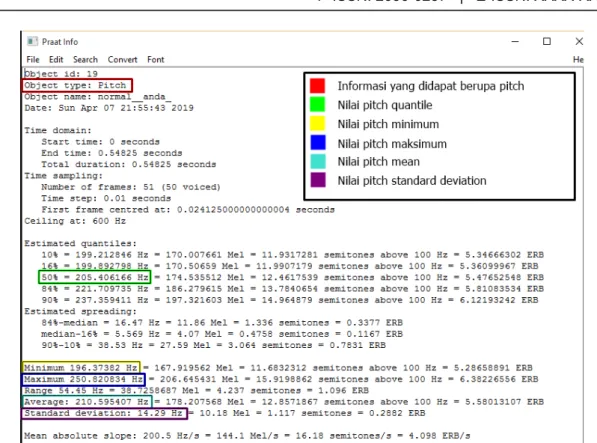Click the 10% quantile value 199.212846 Hz

[112, 255]
